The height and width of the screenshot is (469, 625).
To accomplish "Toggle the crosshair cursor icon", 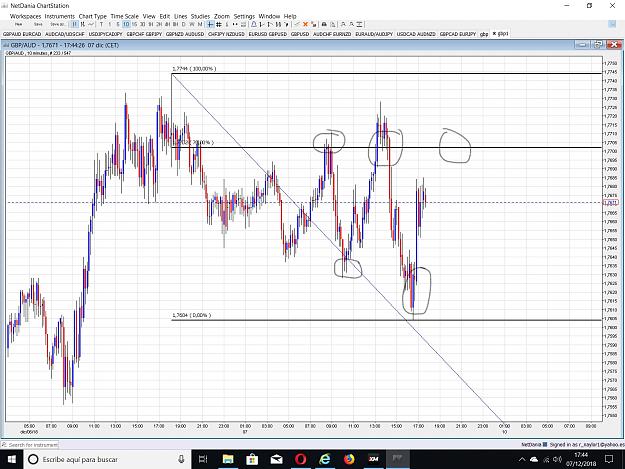I will pyautogui.click(x=210, y=24).
